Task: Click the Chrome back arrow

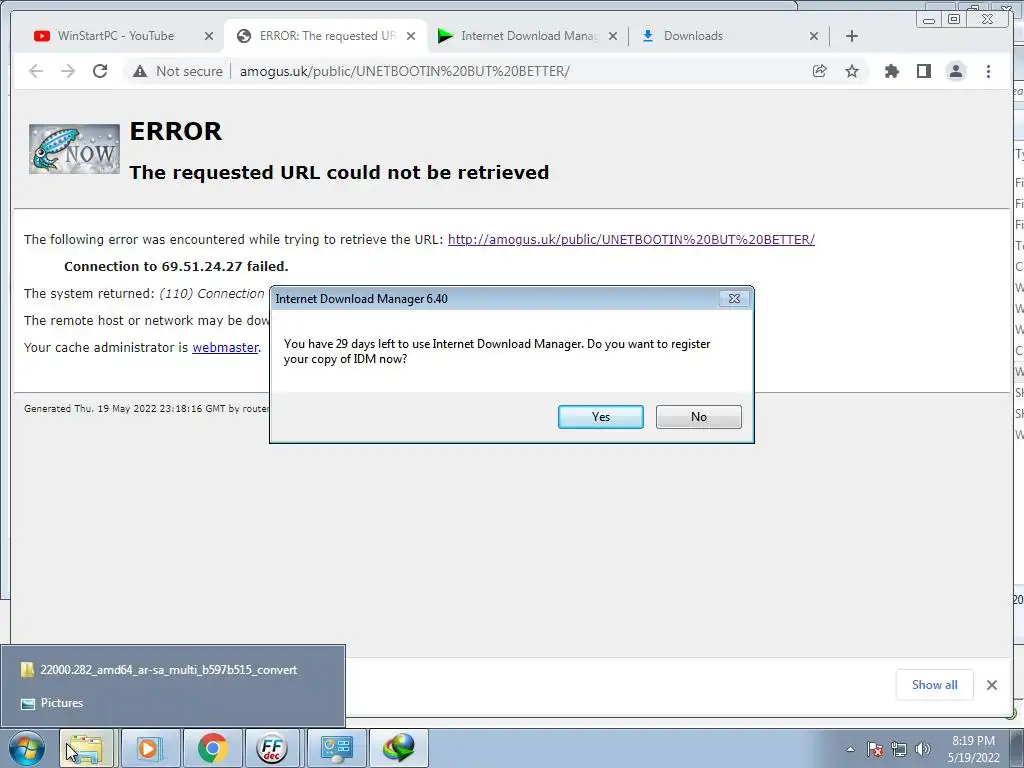Action: click(36, 71)
